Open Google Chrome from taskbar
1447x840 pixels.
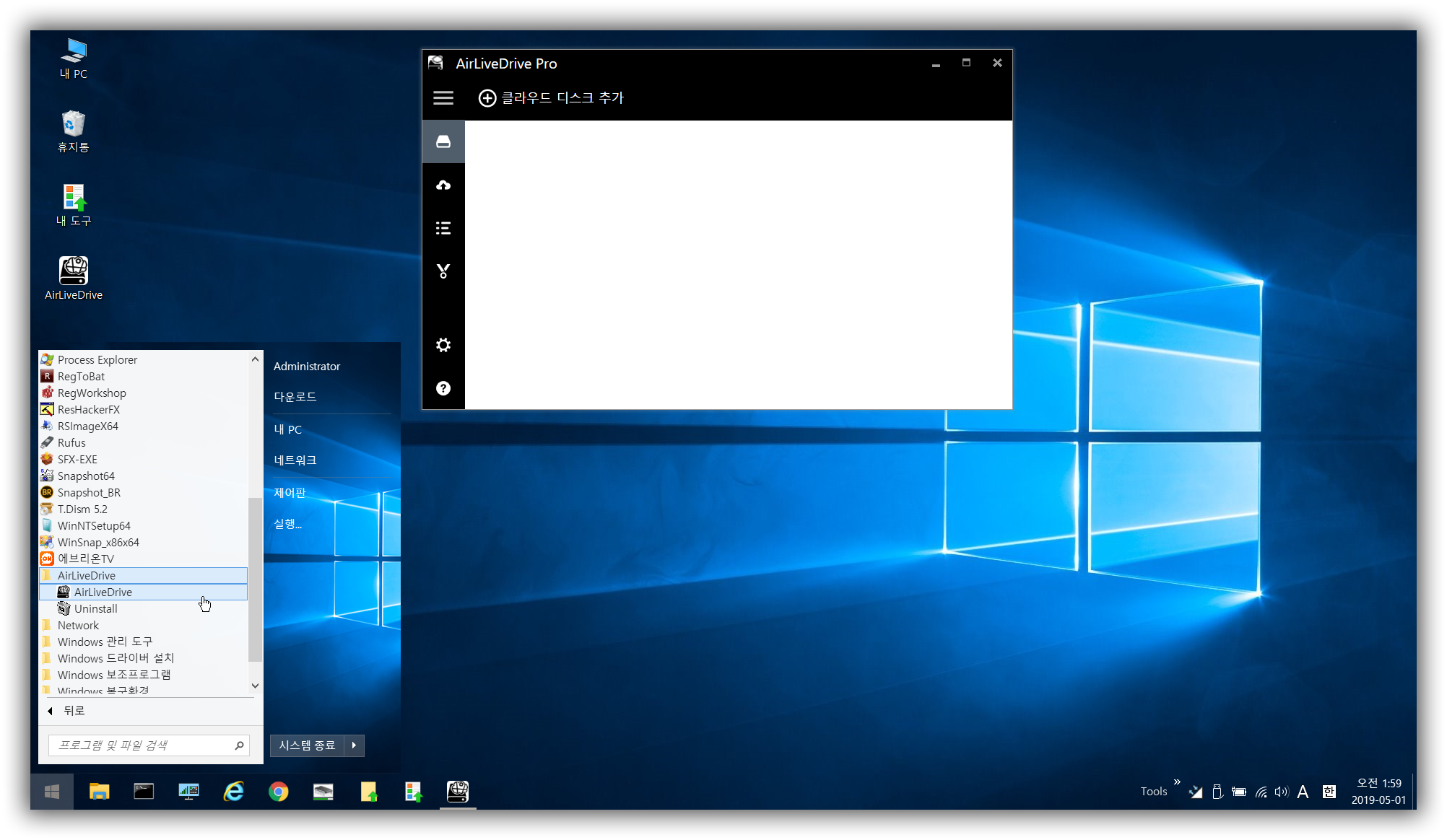pos(278,792)
